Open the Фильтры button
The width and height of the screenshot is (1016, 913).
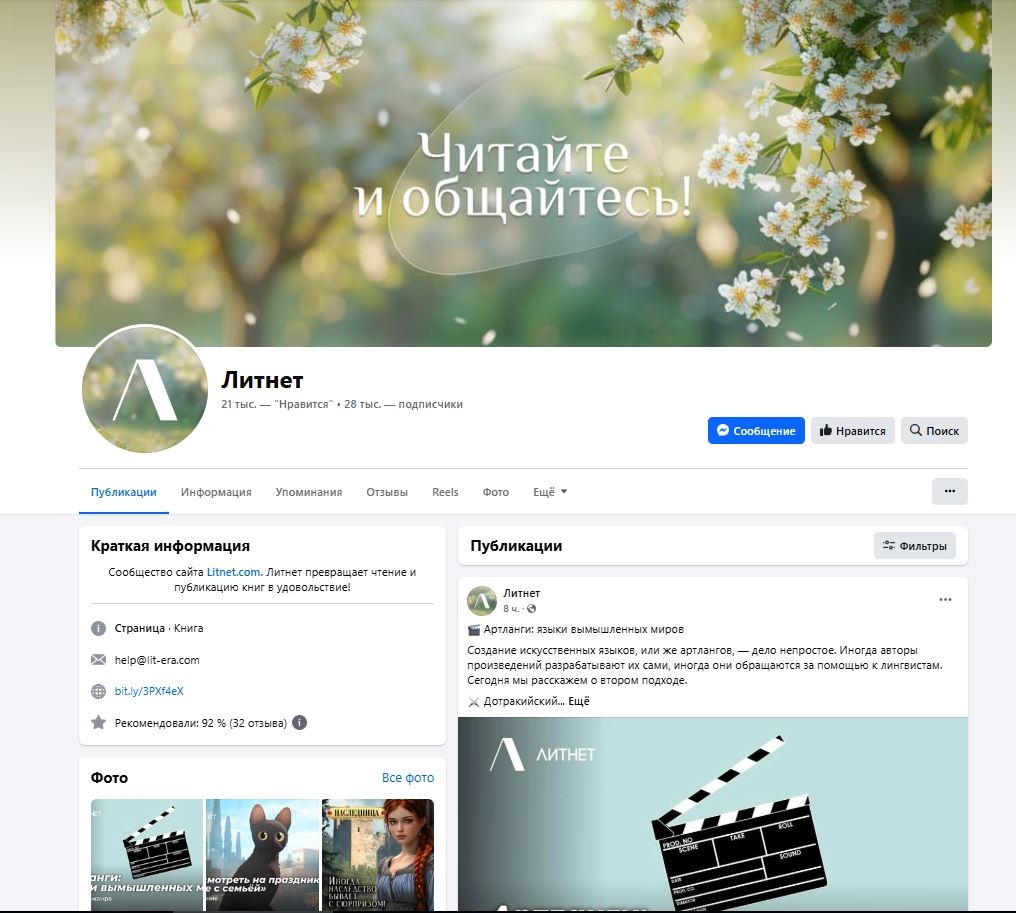[x=914, y=546]
